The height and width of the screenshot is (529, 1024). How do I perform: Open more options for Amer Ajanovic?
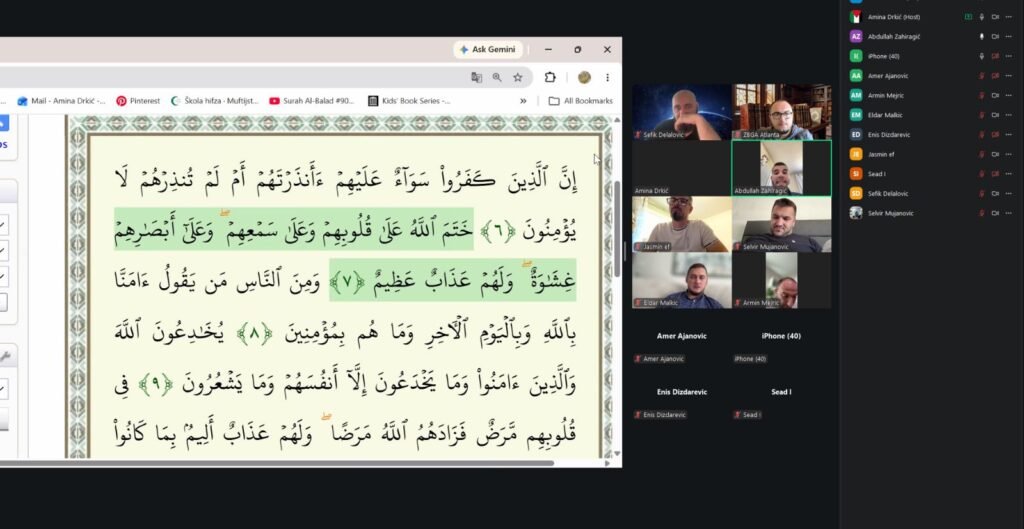click(1009, 76)
